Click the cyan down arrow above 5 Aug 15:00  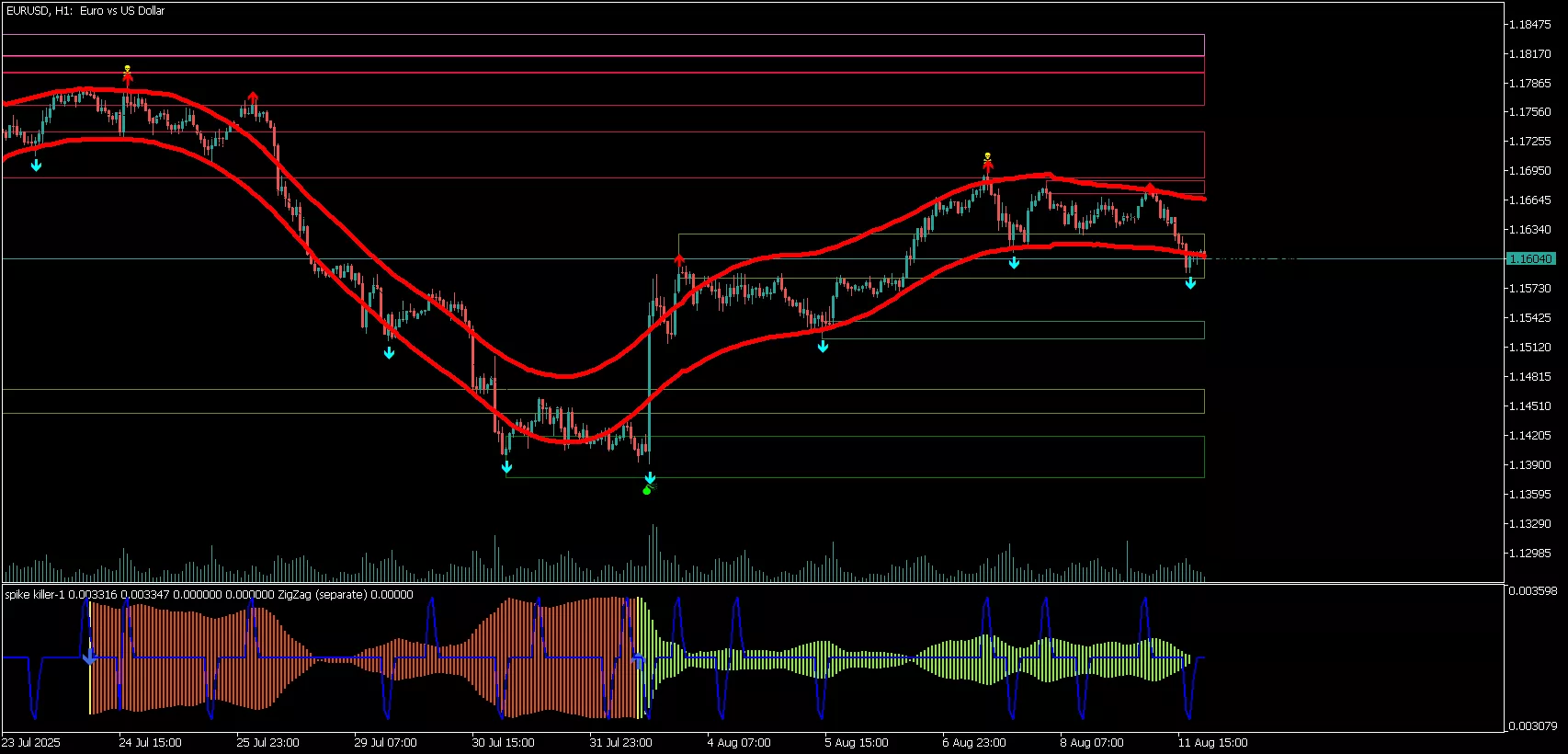[823, 347]
